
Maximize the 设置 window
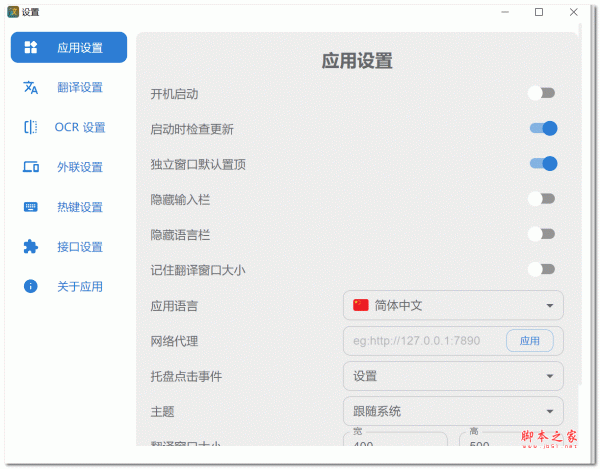539,12
